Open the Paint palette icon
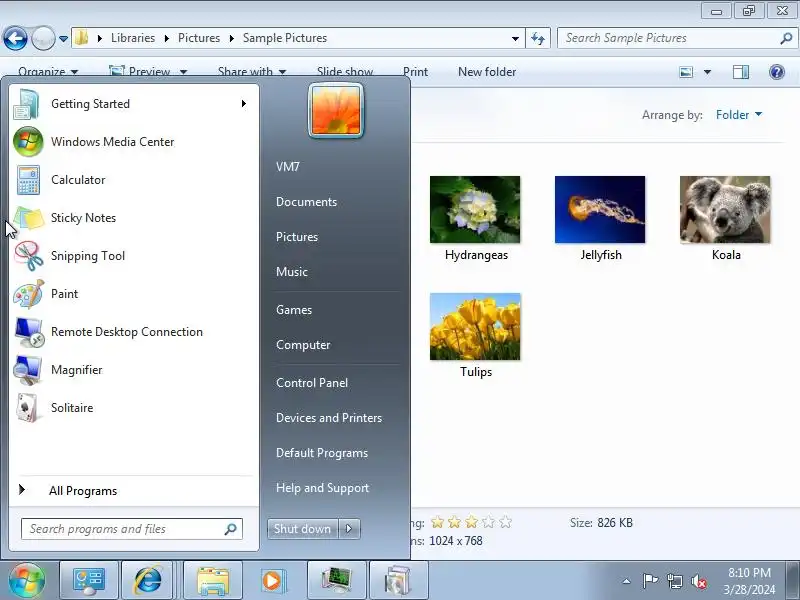The height and width of the screenshot is (600, 800). (x=29, y=294)
